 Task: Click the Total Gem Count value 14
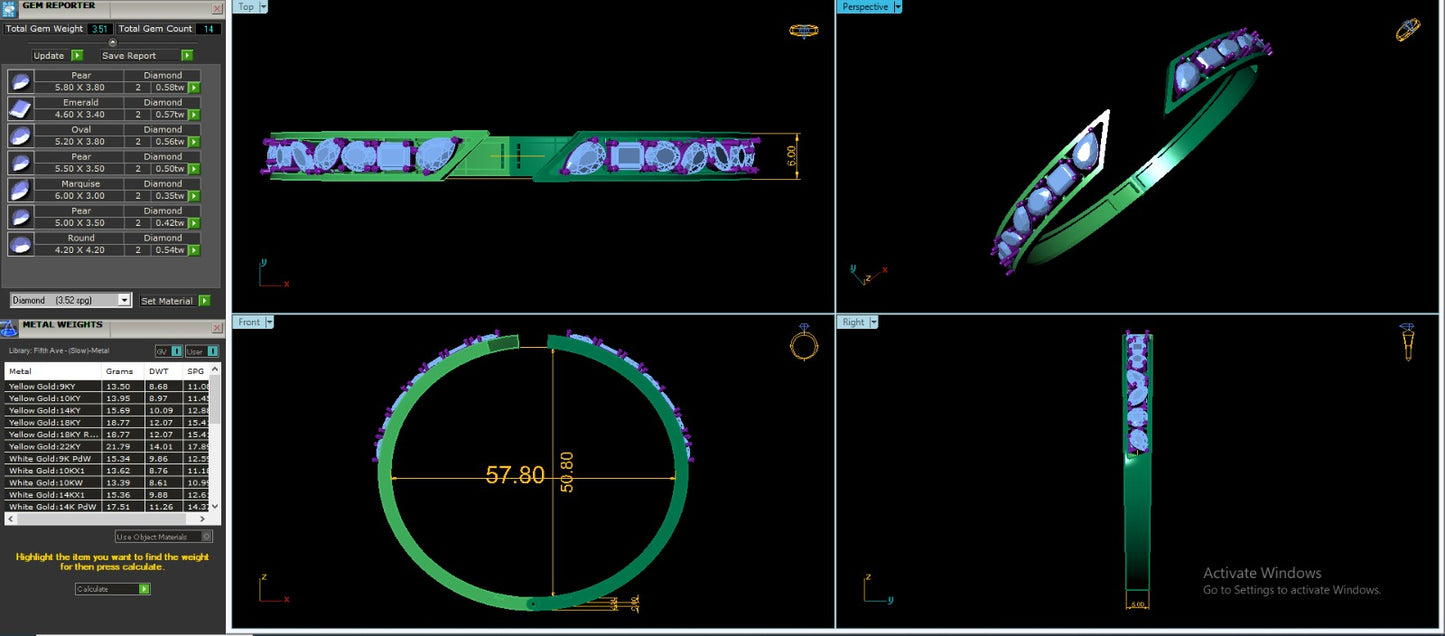point(208,29)
